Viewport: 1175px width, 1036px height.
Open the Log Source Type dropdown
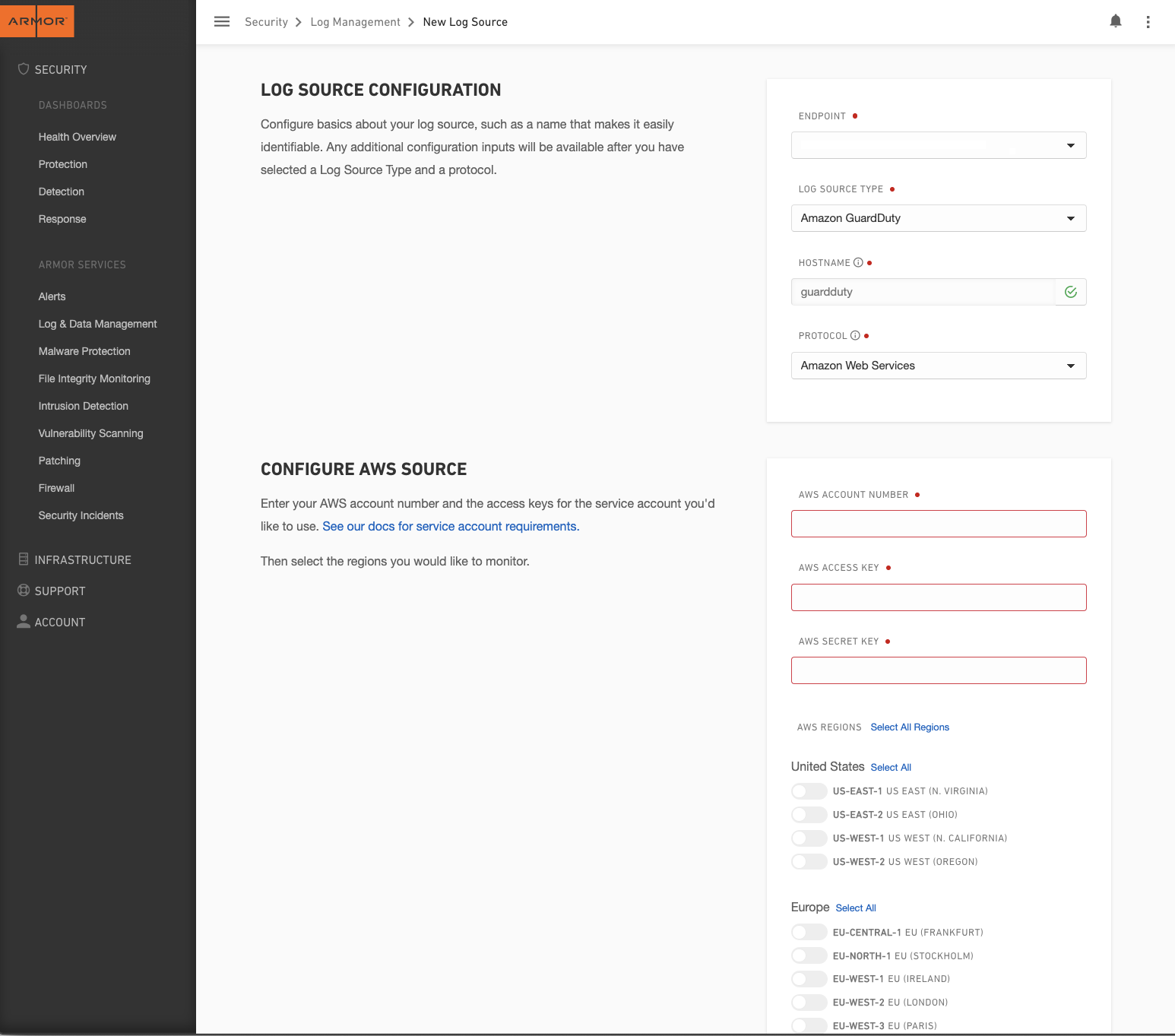click(x=939, y=218)
